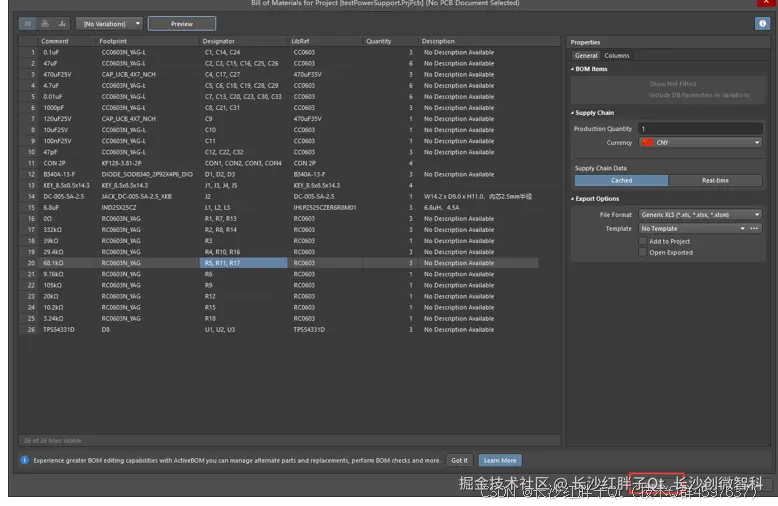Switch to the General tab
This screenshot has height=506, width=778.
tap(586, 56)
